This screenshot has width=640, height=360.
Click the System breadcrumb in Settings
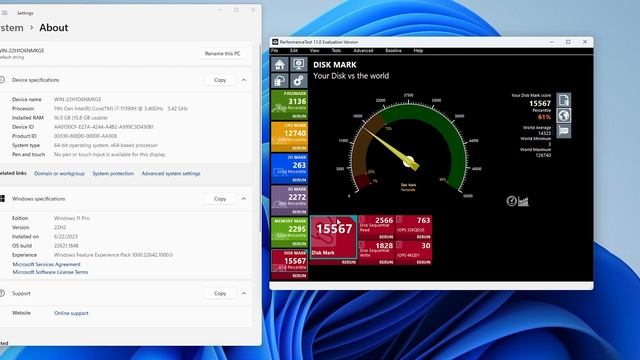[11, 28]
